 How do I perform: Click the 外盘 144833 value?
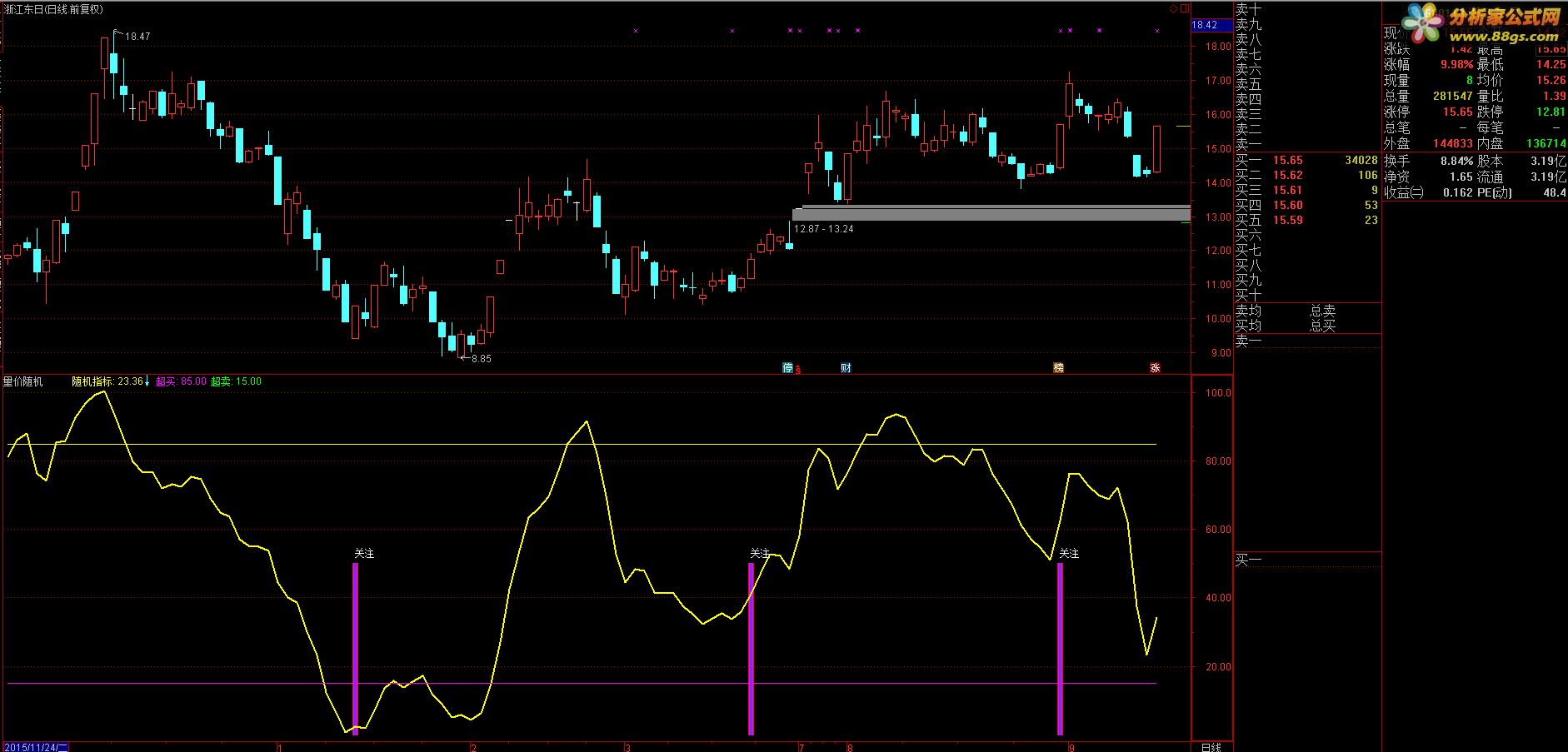pyautogui.click(x=1453, y=143)
